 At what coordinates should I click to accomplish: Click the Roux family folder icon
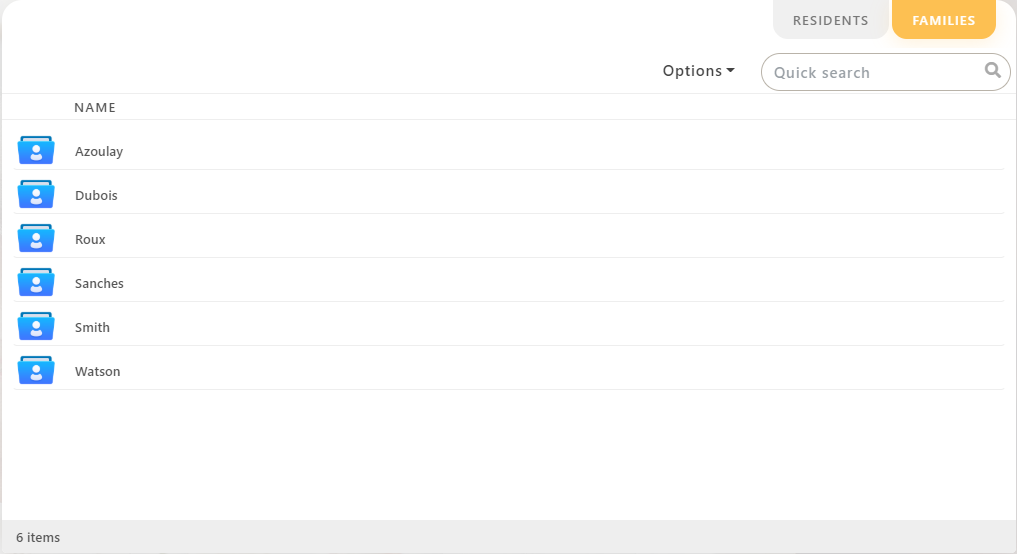point(36,239)
